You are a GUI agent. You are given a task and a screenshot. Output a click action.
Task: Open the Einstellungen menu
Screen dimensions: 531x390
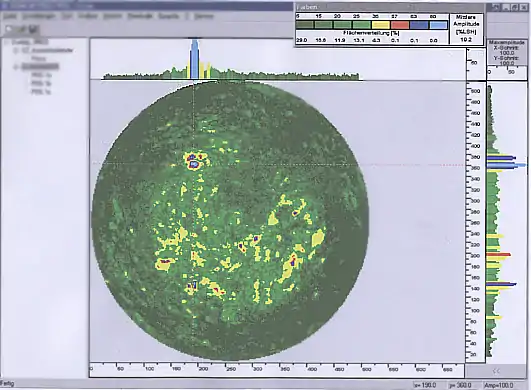pos(39,16)
